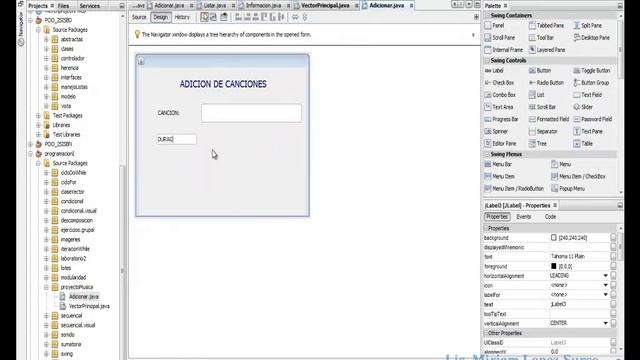Open the Events tab in Properties
This screenshot has width=640, height=360.
(x=524, y=217)
